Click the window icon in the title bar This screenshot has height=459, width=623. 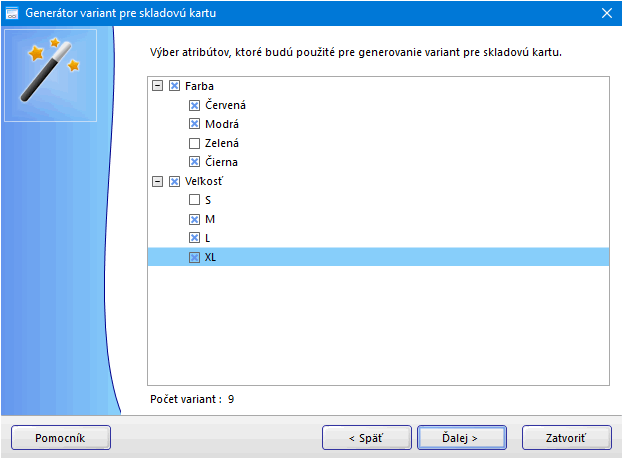(x=13, y=13)
